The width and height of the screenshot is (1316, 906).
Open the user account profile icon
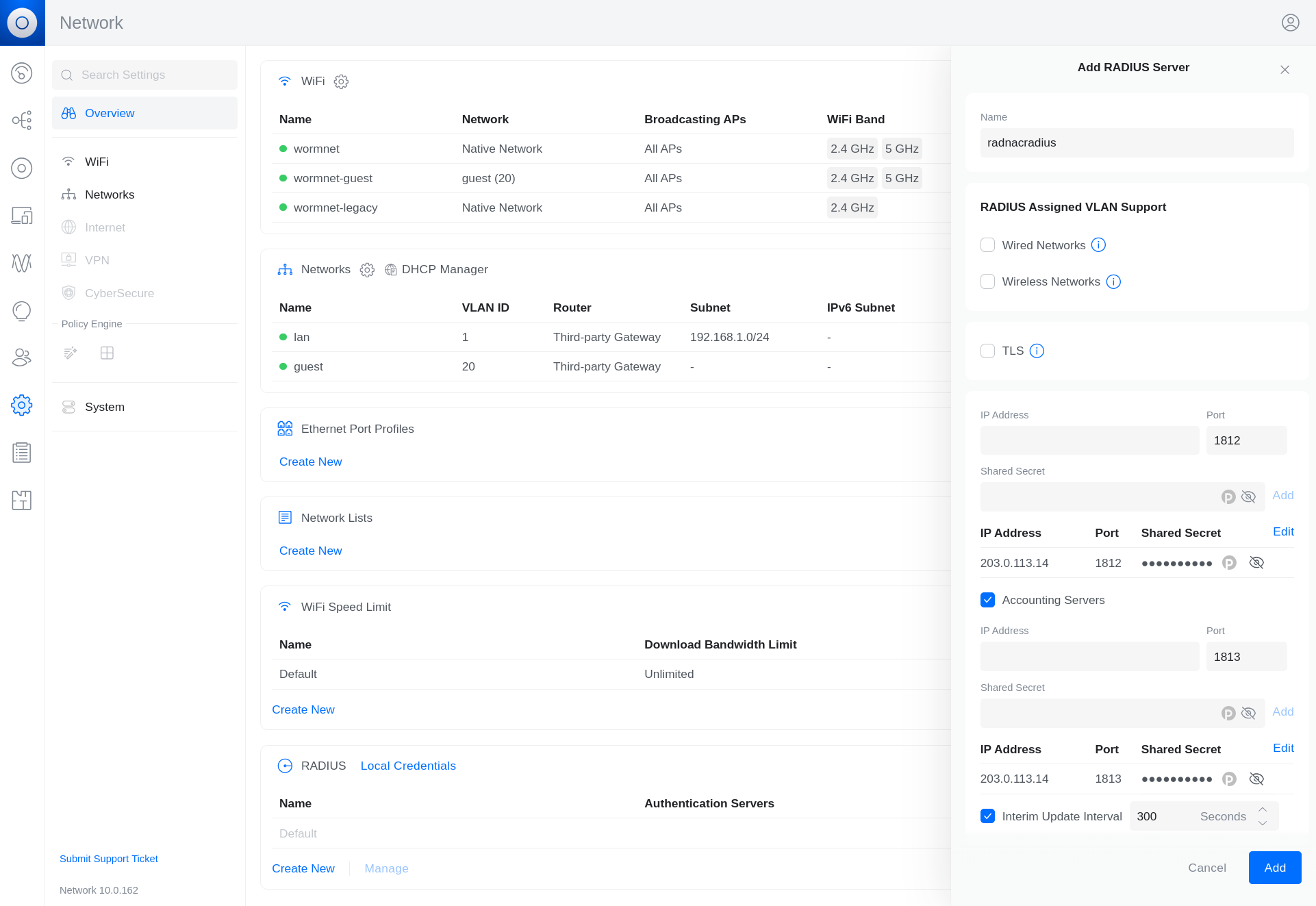point(1290,23)
